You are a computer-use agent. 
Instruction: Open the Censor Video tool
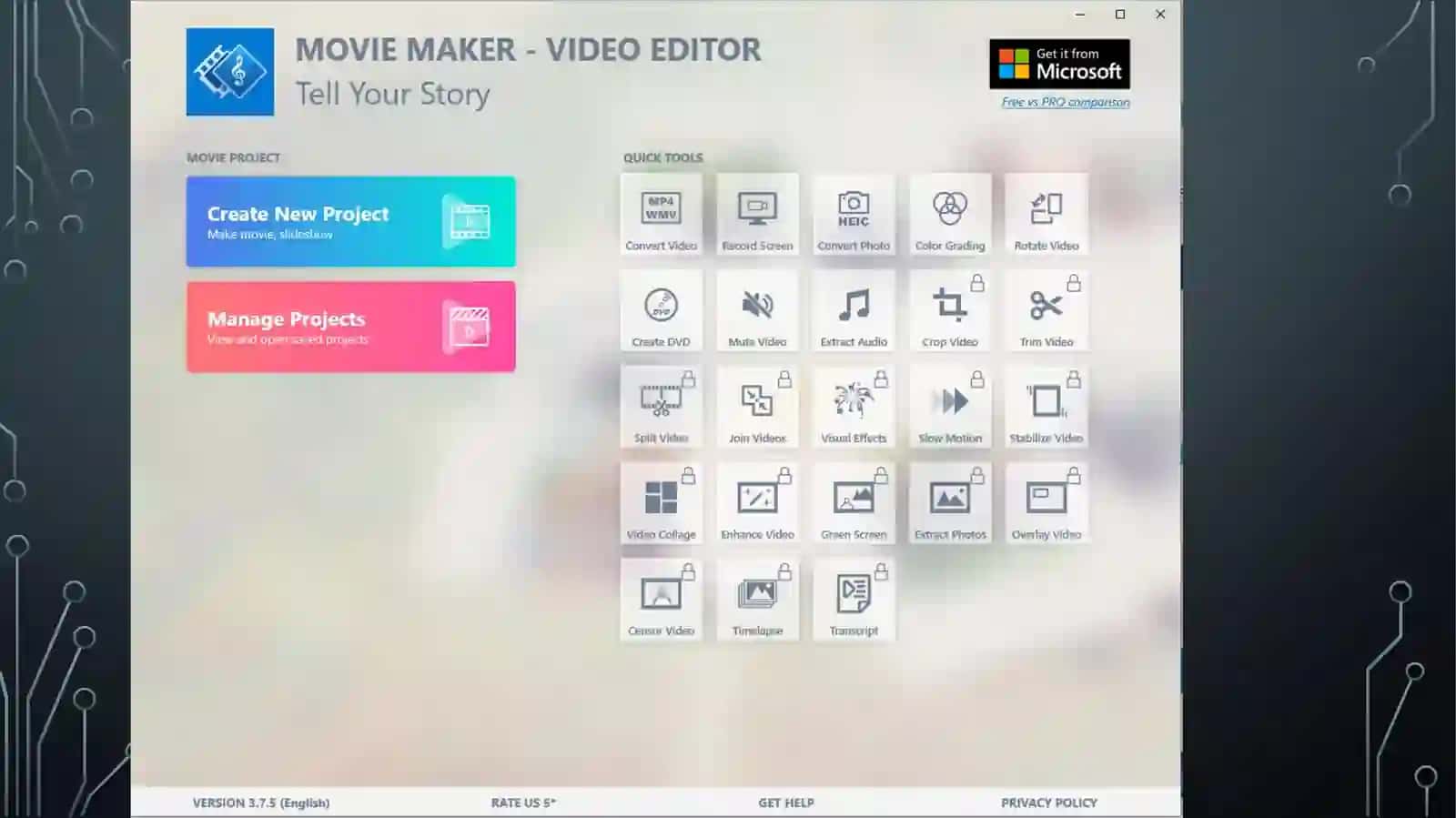coord(662,600)
